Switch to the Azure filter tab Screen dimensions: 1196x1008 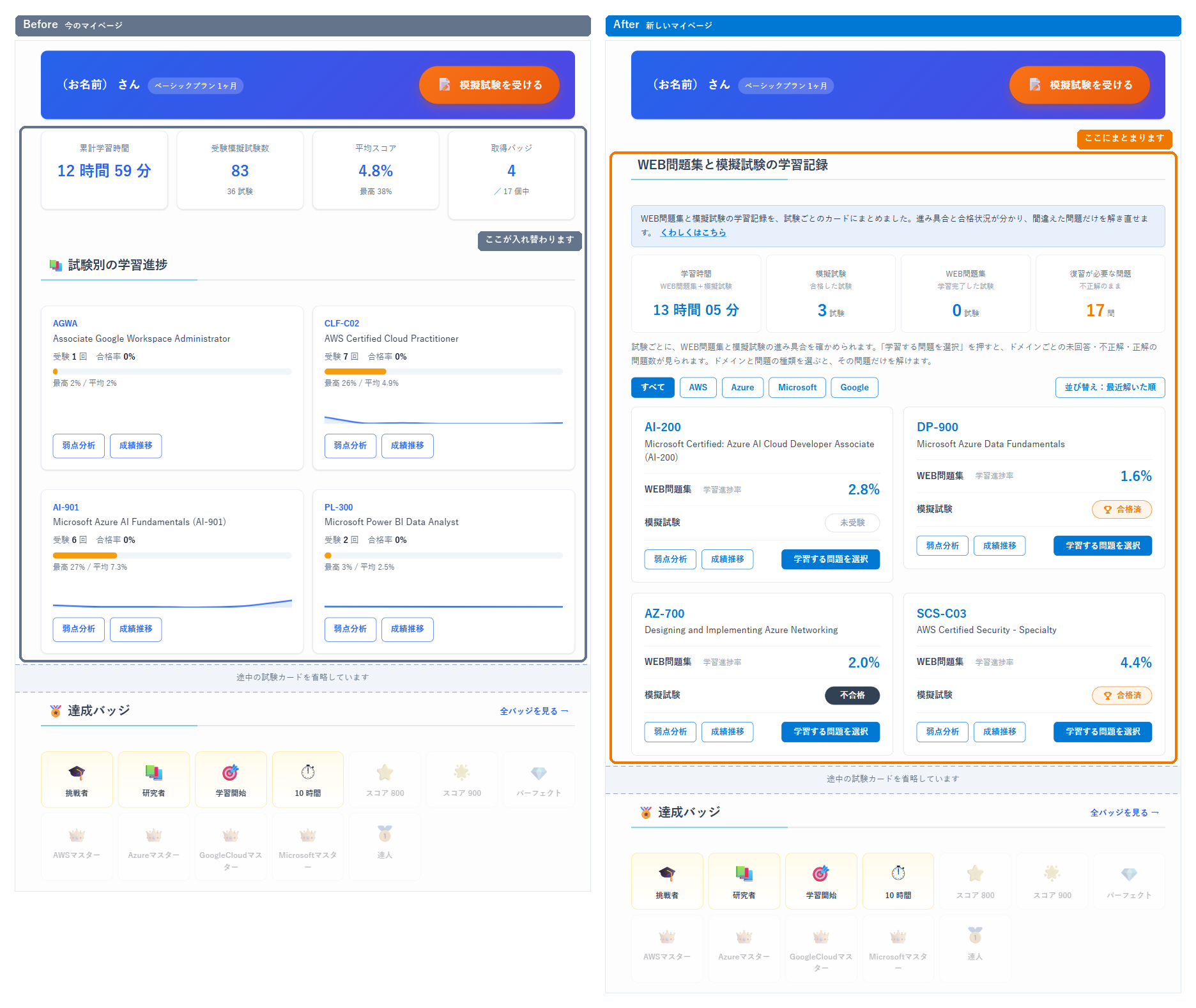tap(742, 387)
